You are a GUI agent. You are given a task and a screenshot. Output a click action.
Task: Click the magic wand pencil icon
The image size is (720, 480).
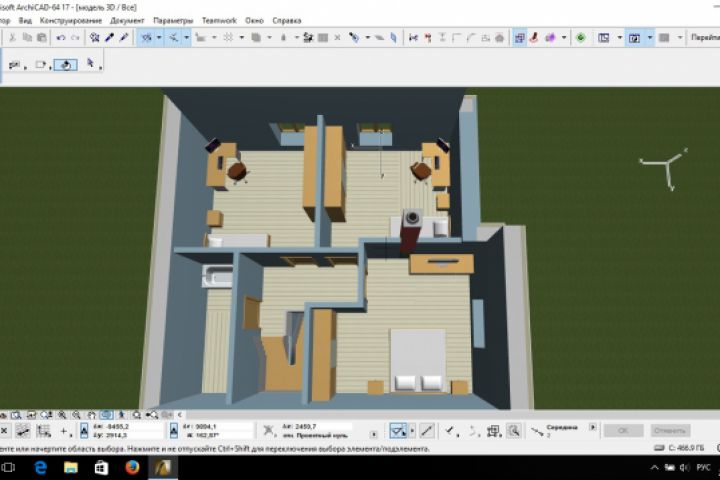[354, 38]
